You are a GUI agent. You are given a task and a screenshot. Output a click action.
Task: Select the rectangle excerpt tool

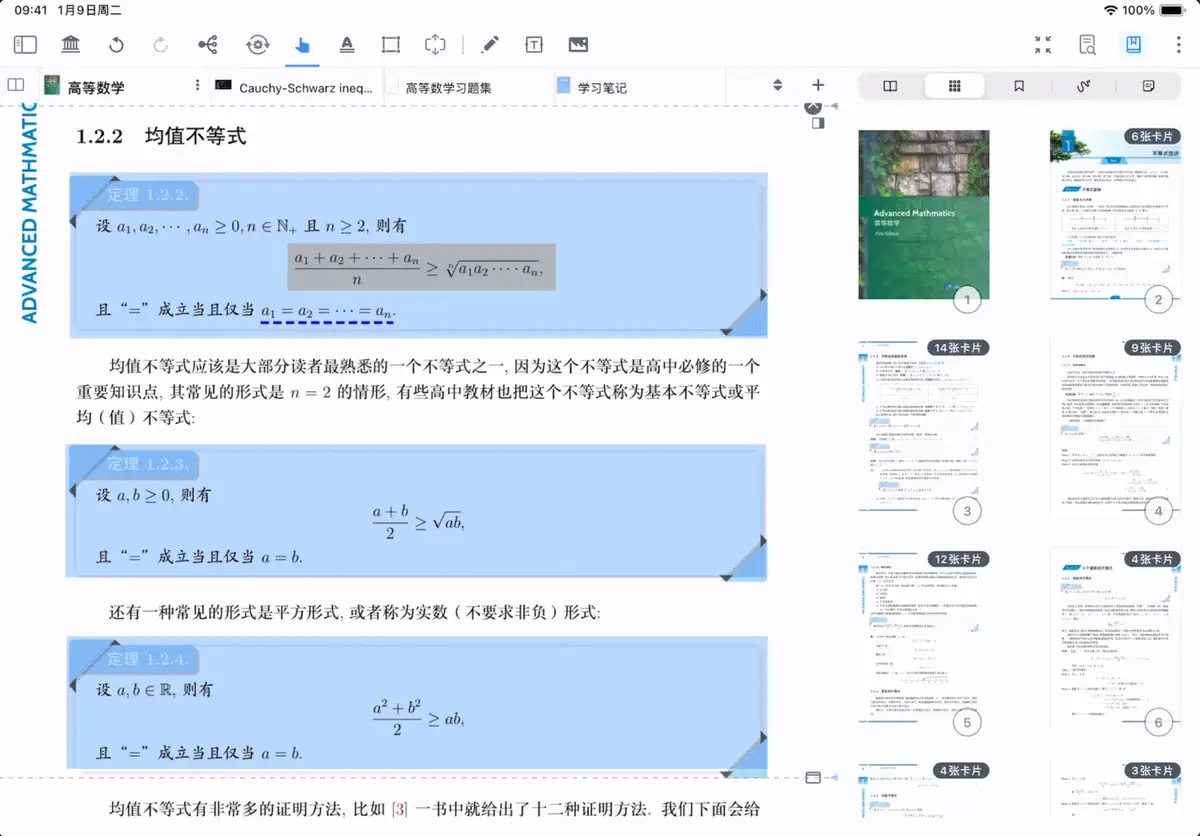point(391,44)
